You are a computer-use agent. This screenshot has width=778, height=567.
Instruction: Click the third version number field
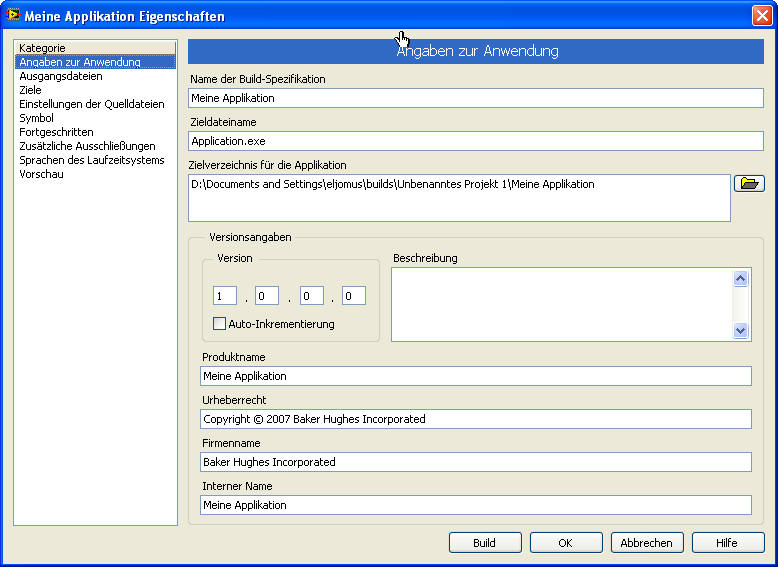312,296
